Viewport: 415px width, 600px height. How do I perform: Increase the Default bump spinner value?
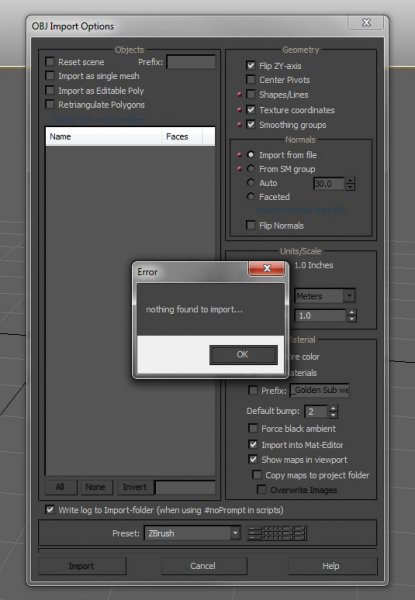[x=333, y=408]
